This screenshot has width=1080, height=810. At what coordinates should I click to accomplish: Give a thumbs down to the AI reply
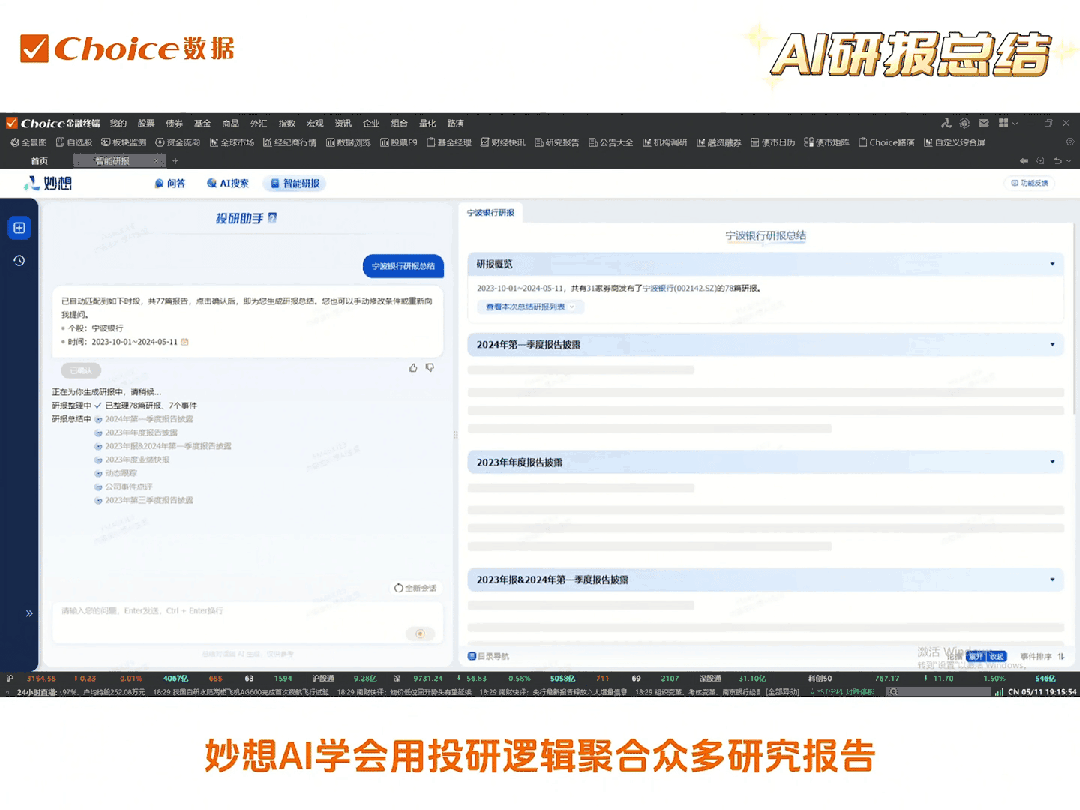[x=430, y=368]
